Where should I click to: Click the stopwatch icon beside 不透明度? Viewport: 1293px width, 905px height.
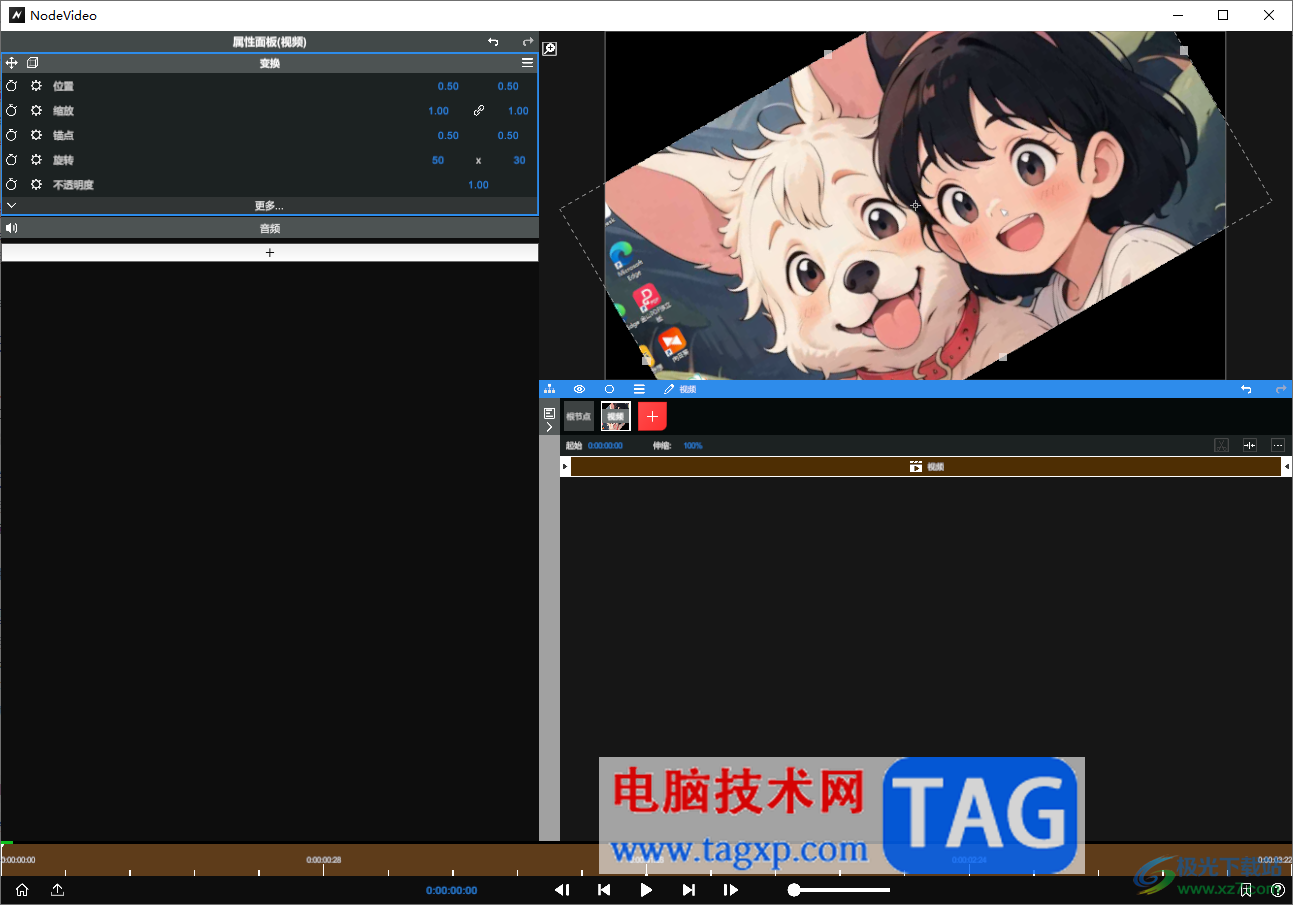point(12,185)
